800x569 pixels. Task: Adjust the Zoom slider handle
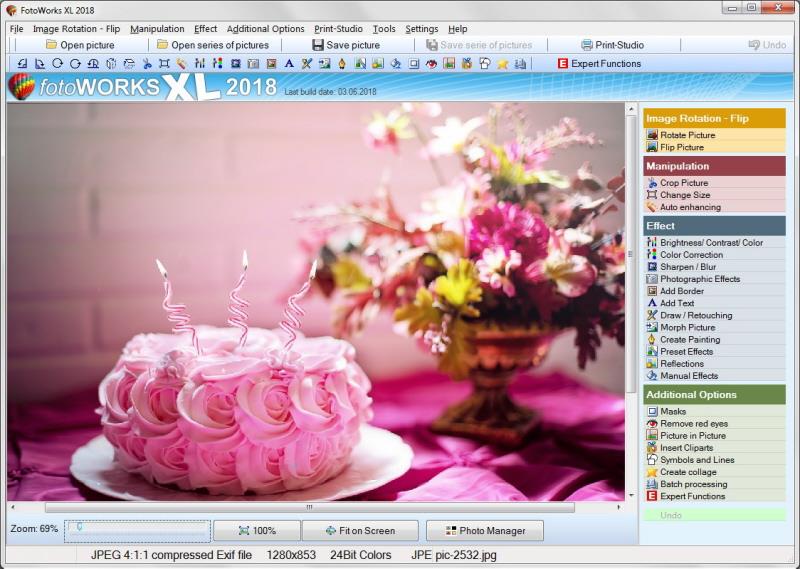click(79, 527)
